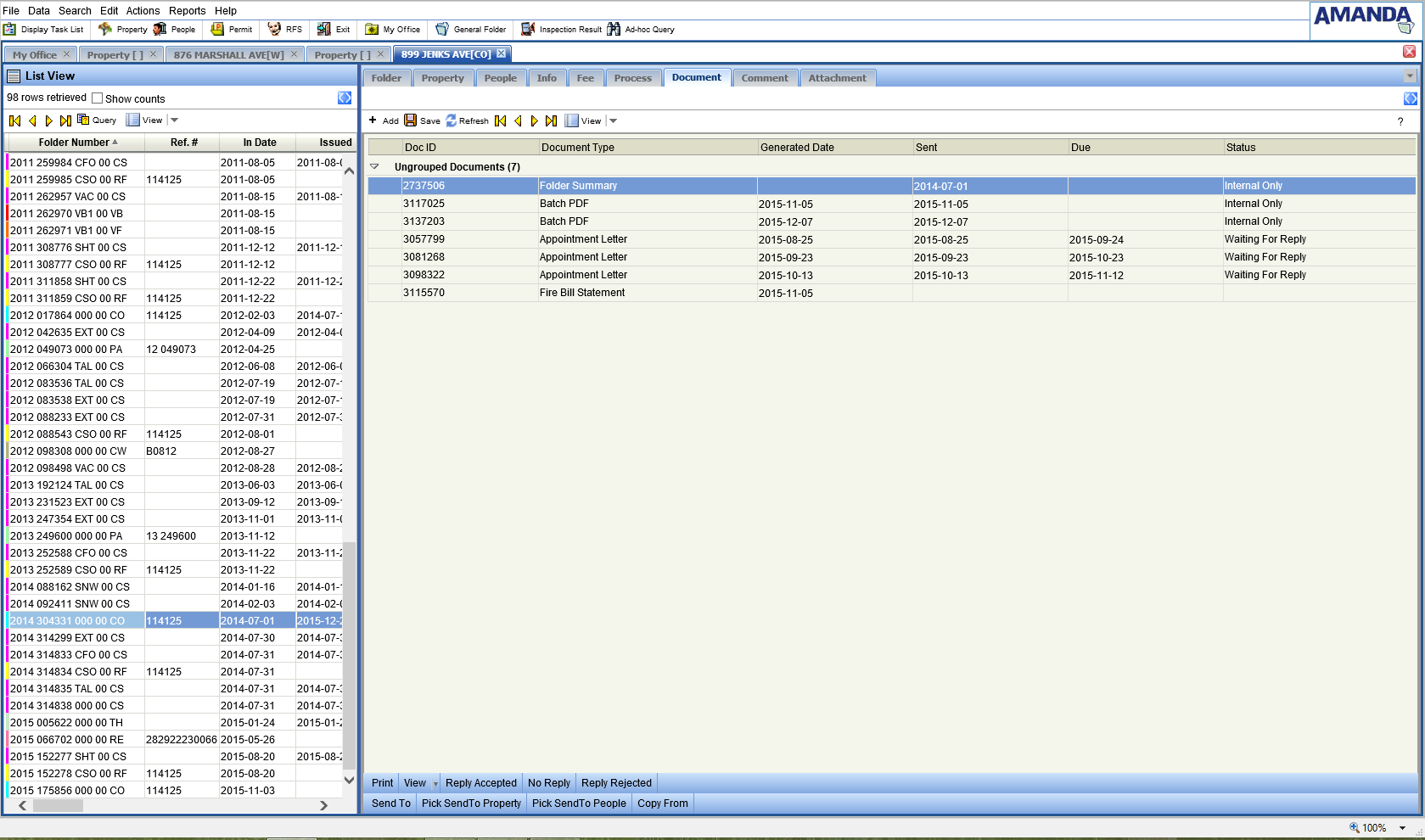
Task: Click the Display Task List toolbar icon
Action: coord(10,30)
